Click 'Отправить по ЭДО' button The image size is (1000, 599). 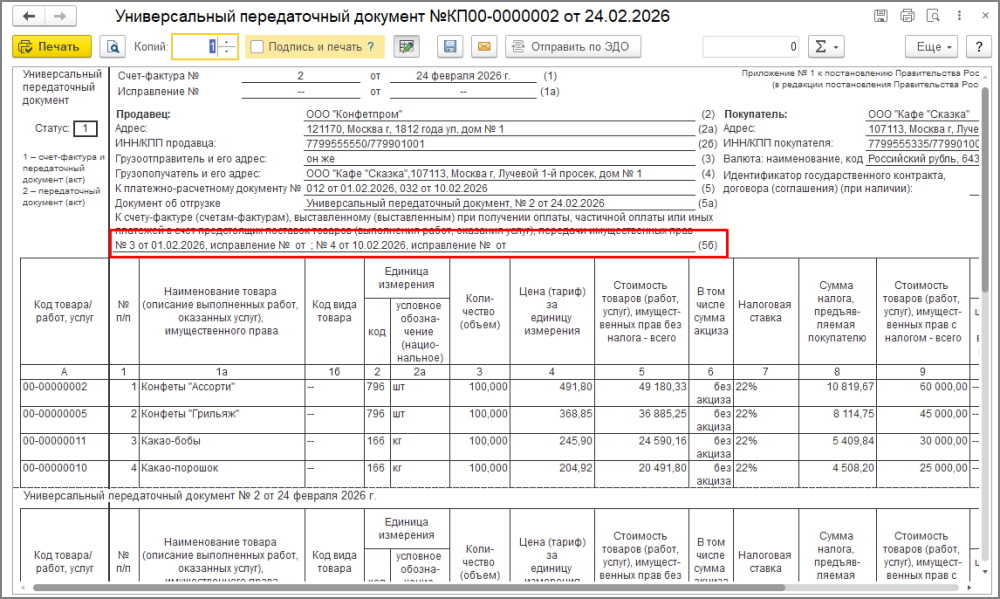pos(573,47)
